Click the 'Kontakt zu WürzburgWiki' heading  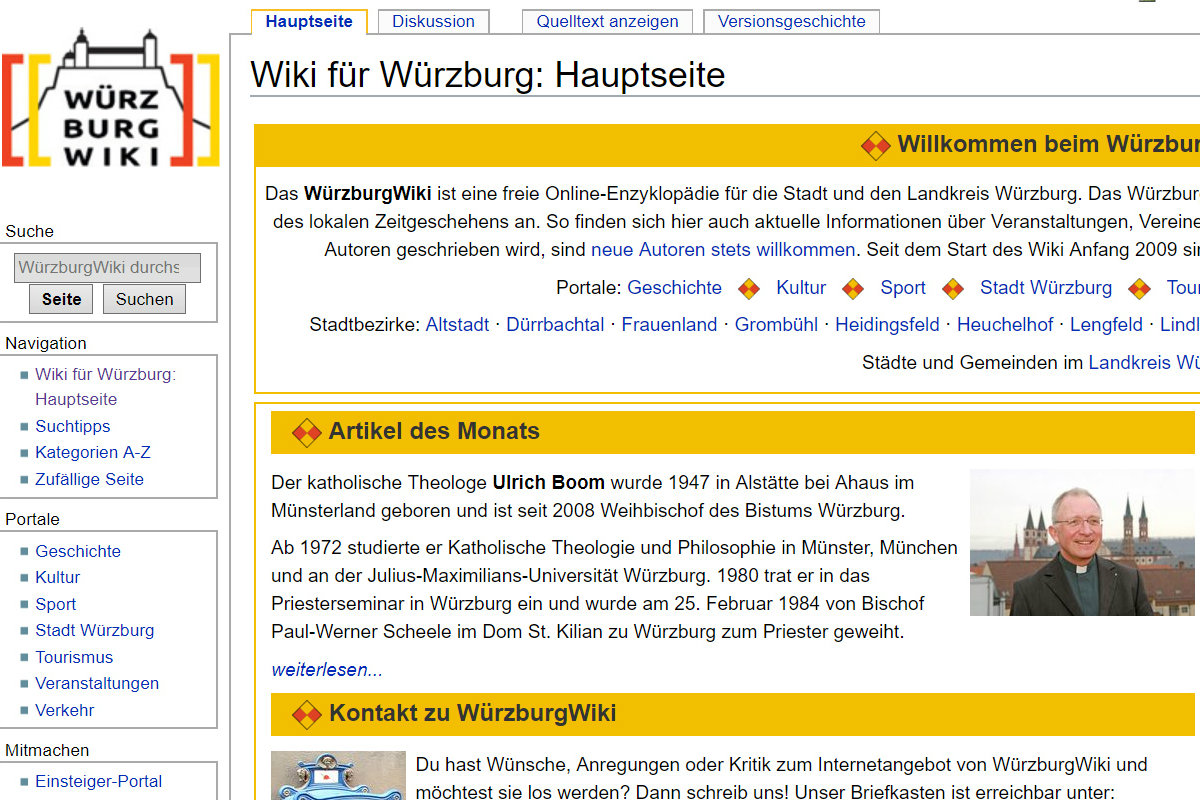coord(472,713)
